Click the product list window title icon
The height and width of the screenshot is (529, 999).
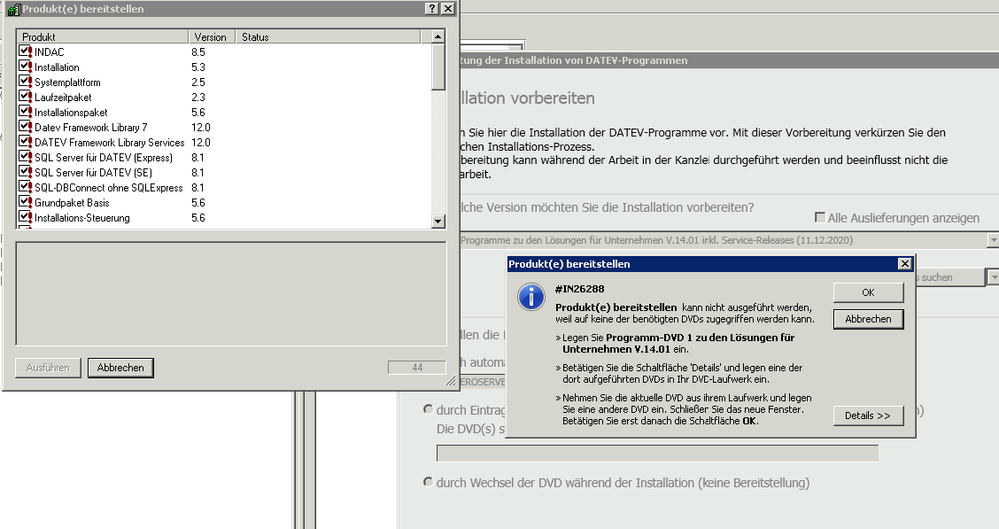coord(13,9)
